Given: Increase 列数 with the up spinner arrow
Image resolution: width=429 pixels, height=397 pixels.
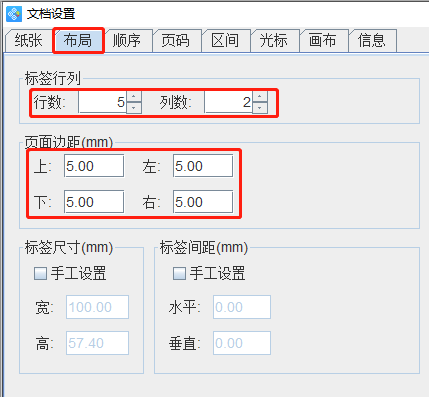Looking at the screenshot, I should [260, 97].
